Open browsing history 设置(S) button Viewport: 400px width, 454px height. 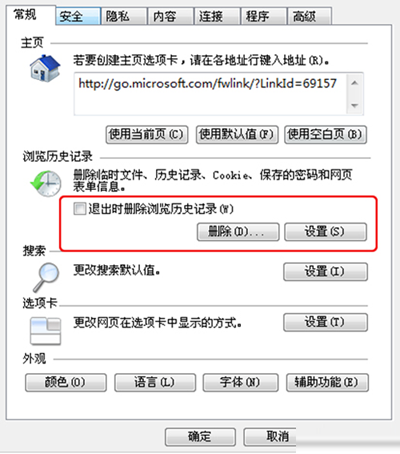pyautogui.click(x=325, y=232)
